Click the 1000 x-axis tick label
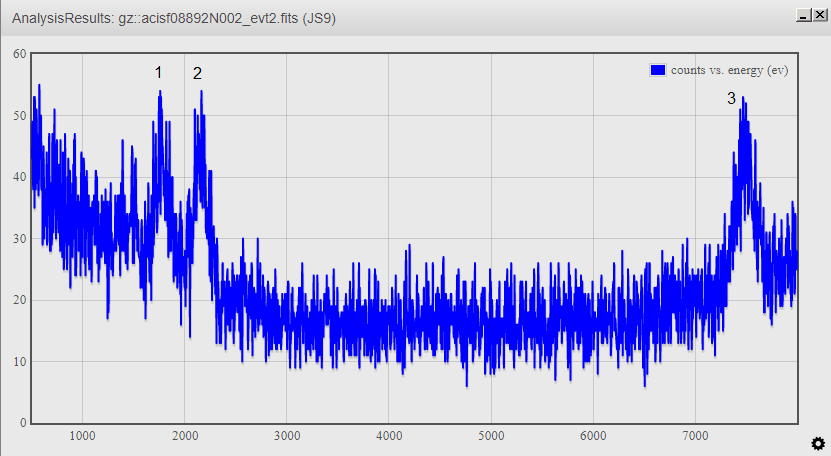Viewport: 831px width, 456px height. pos(82,436)
